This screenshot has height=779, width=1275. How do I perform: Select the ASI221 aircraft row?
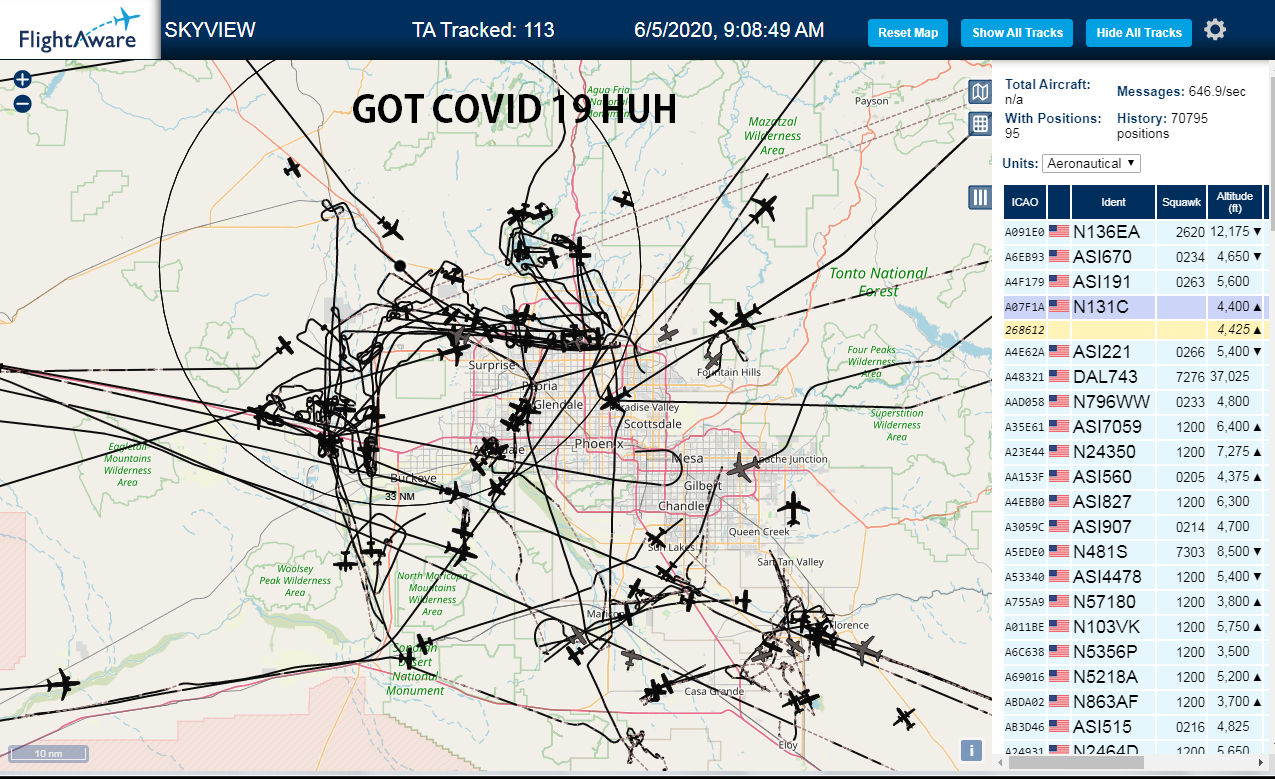point(1135,352)
